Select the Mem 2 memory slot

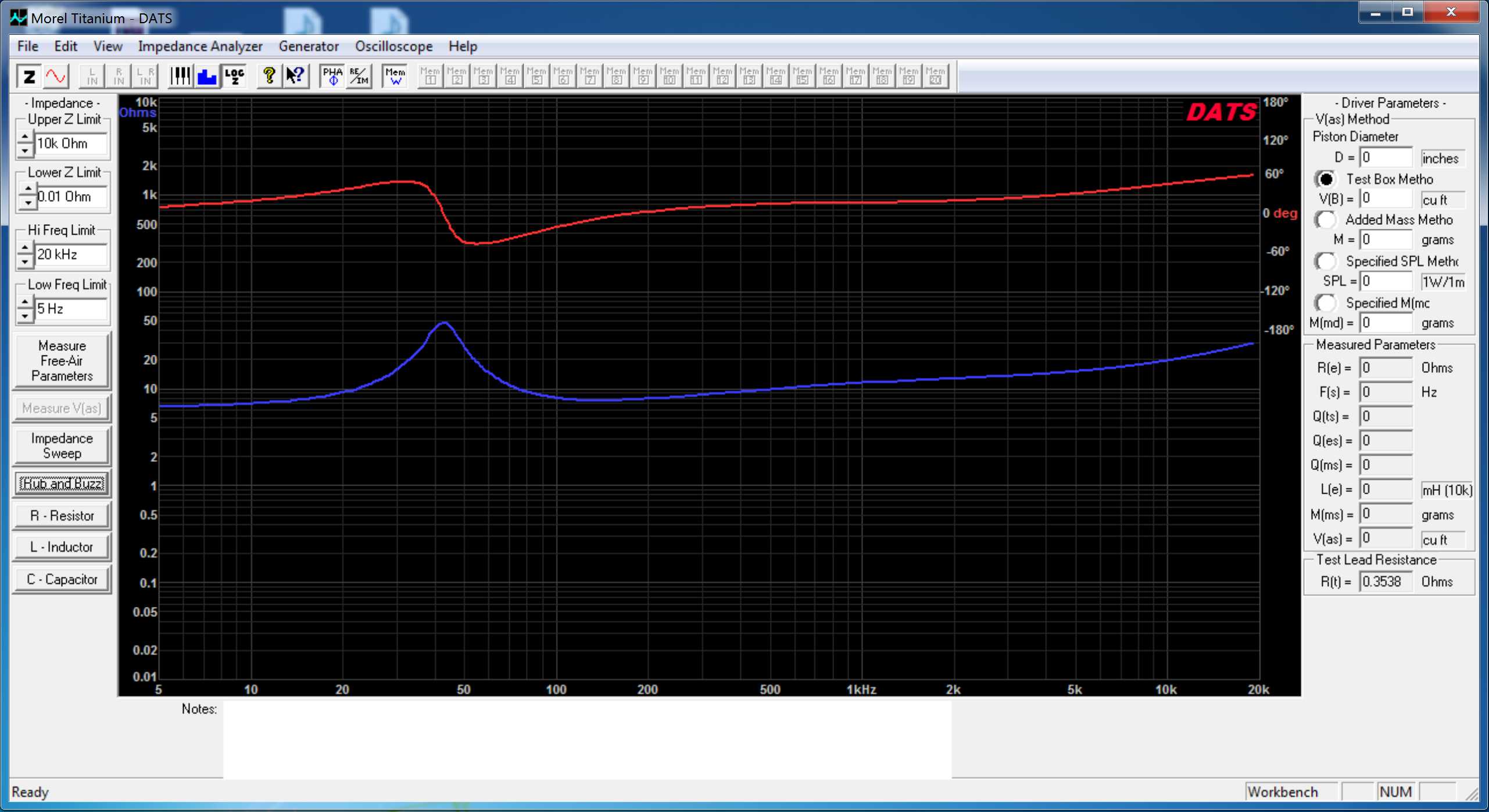point(457,76)
